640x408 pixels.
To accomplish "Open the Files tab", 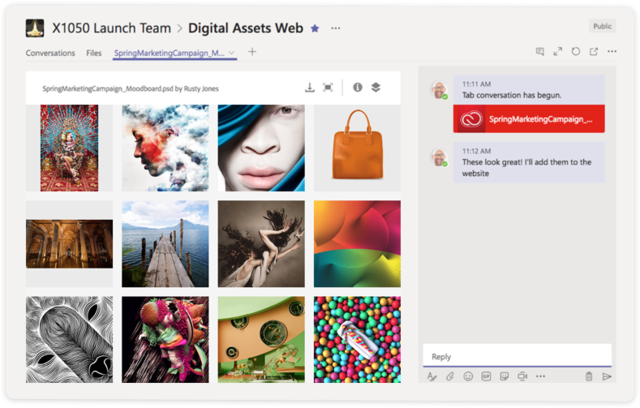I will 93,53.
